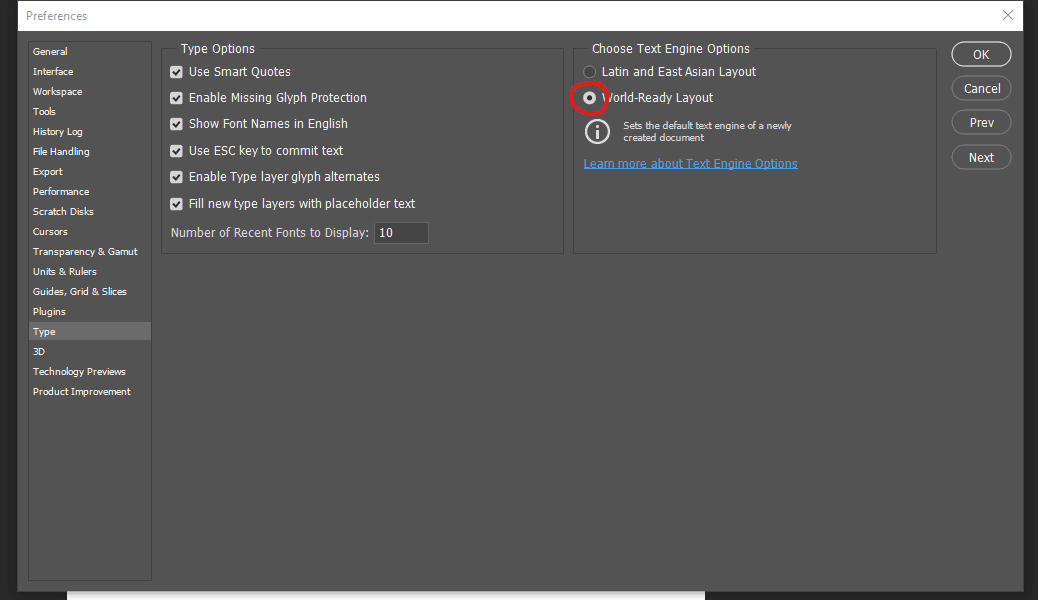Toggle Use ESC key to commit text
Viewport: 1038px width, 600px height.
point(176,151)
